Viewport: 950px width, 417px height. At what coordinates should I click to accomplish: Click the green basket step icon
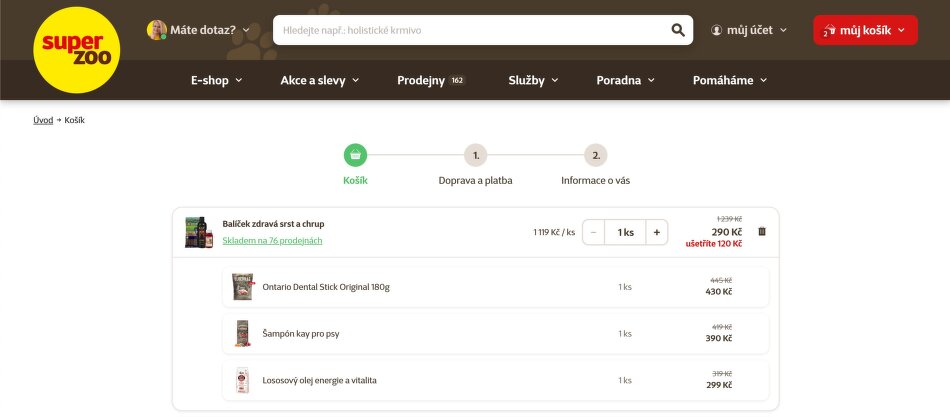point(355,155)
